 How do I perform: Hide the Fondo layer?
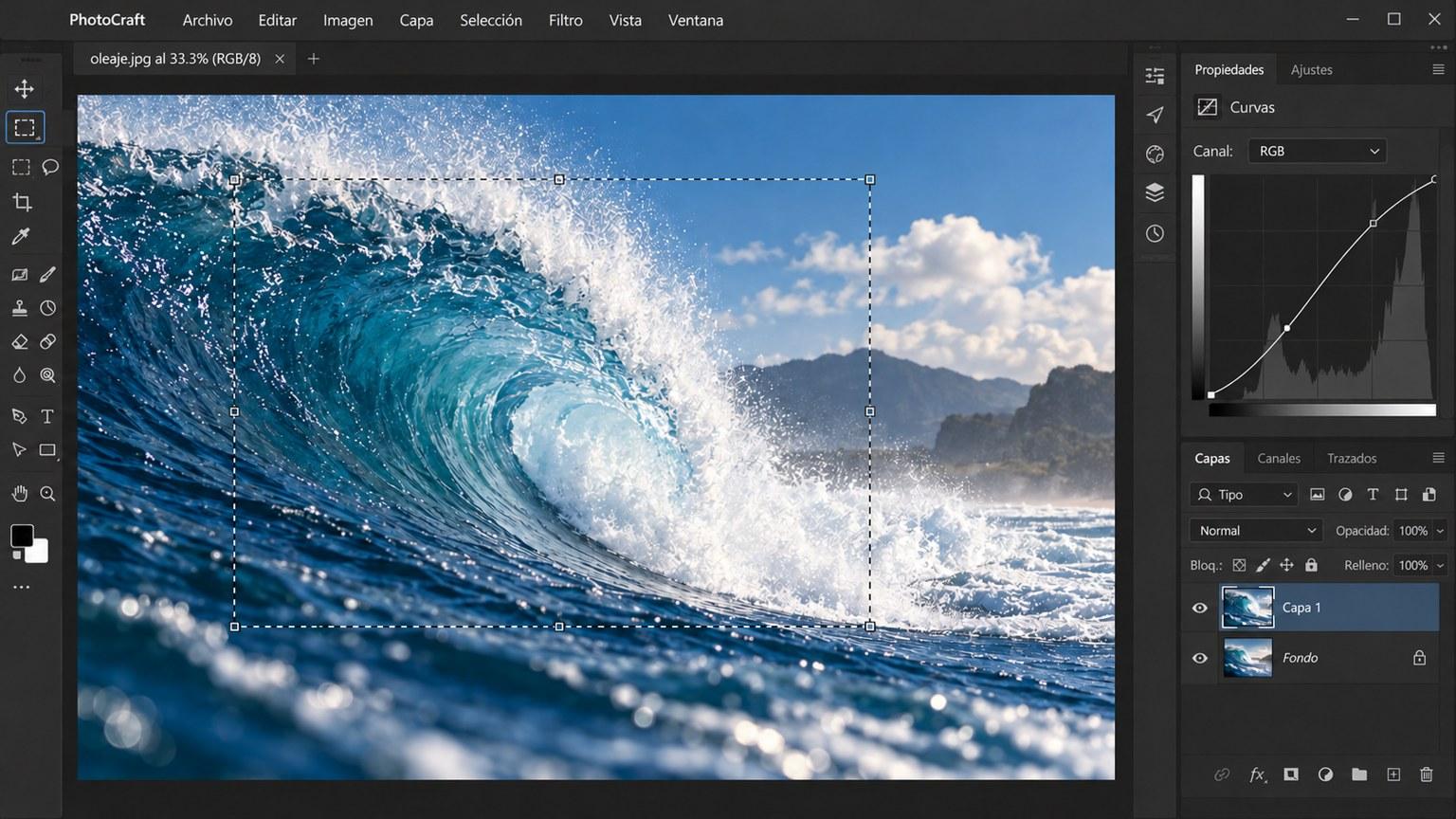pyautogui.click(x=1200, y=658)
